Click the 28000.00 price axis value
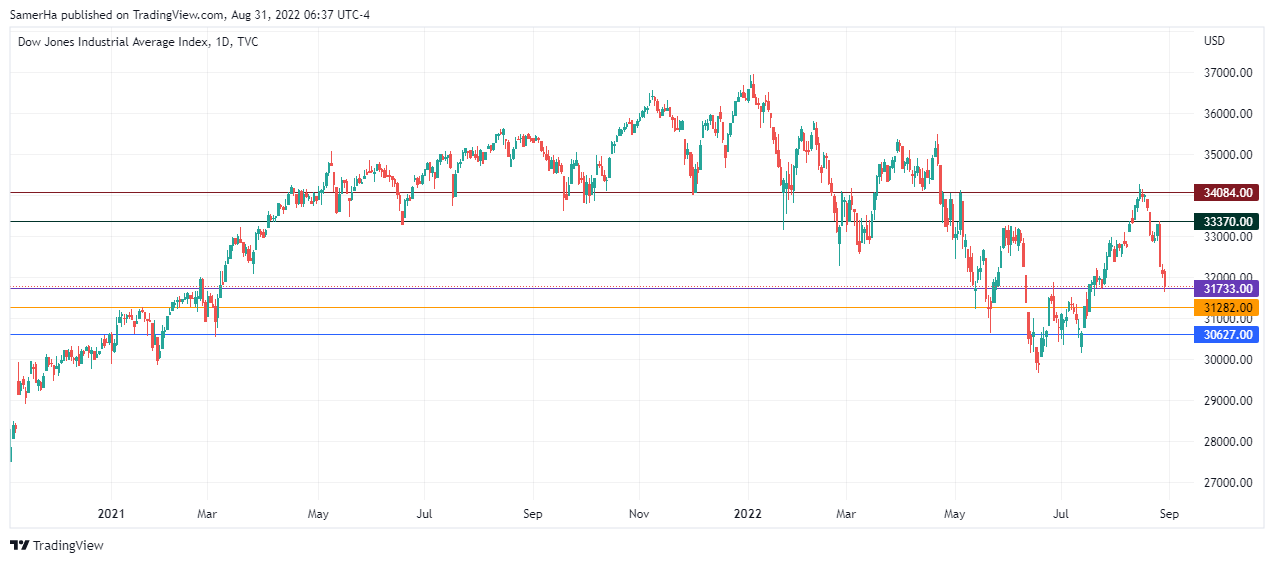Screen dimensions: 1274x563 [x=1229, y=442]
